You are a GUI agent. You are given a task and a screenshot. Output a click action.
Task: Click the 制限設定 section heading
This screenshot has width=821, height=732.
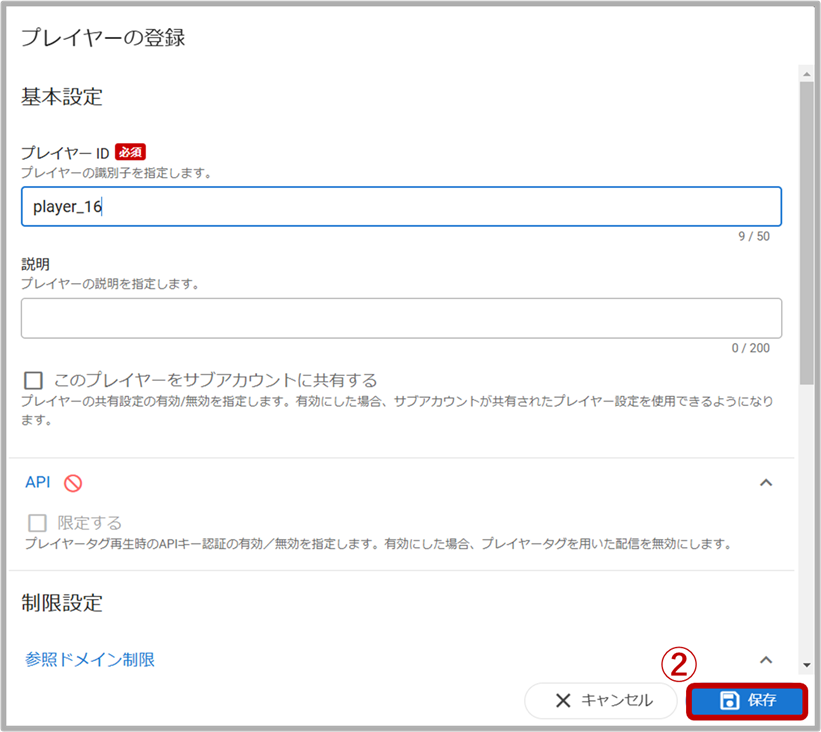[x=62, y=603]
